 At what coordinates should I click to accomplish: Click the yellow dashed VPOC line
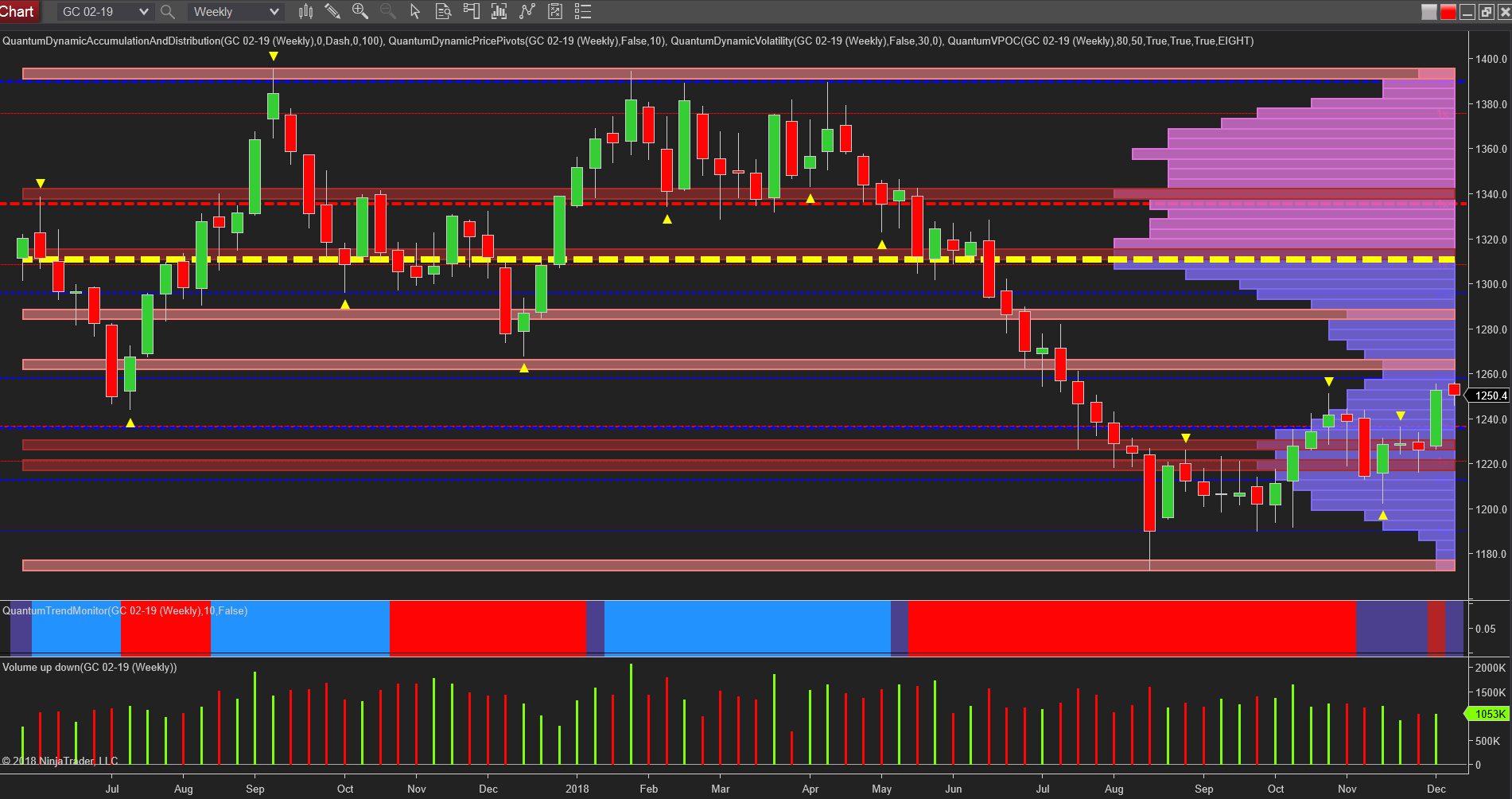(x=738, y=259)
